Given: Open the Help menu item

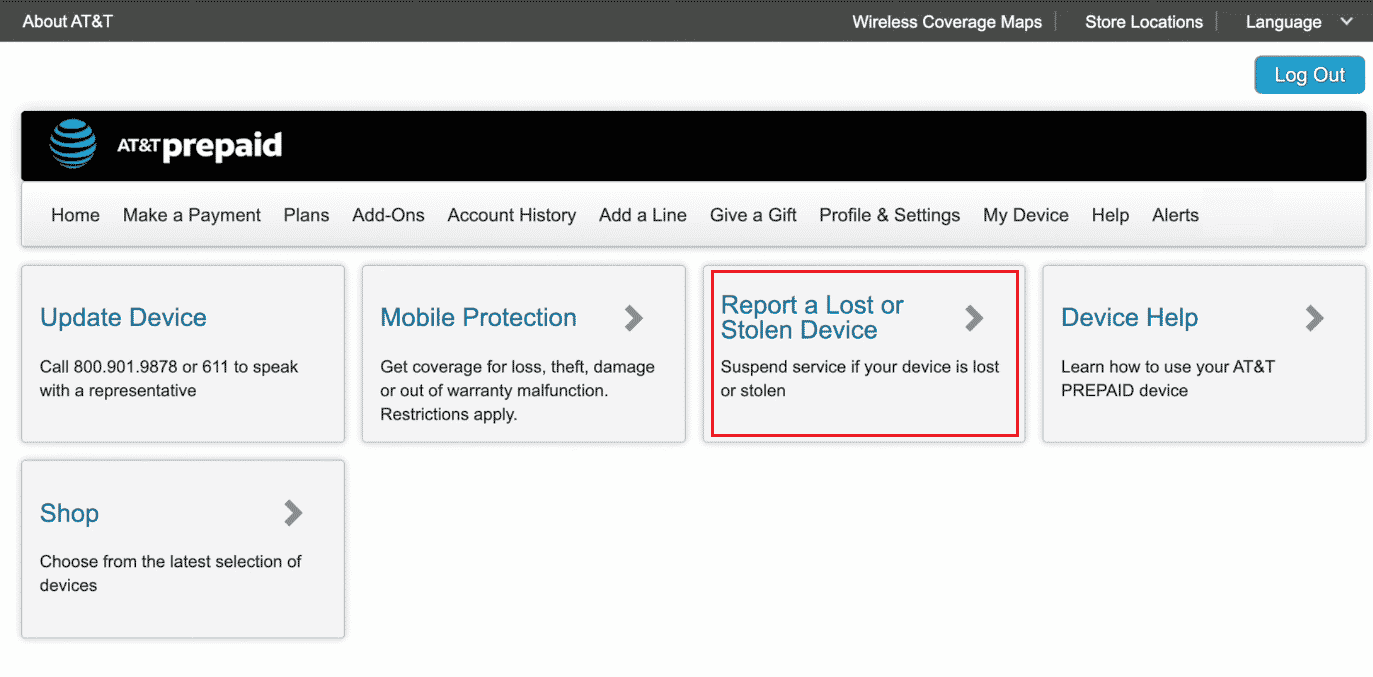Looking at the screenshot, I should [x=1110, y=215].
